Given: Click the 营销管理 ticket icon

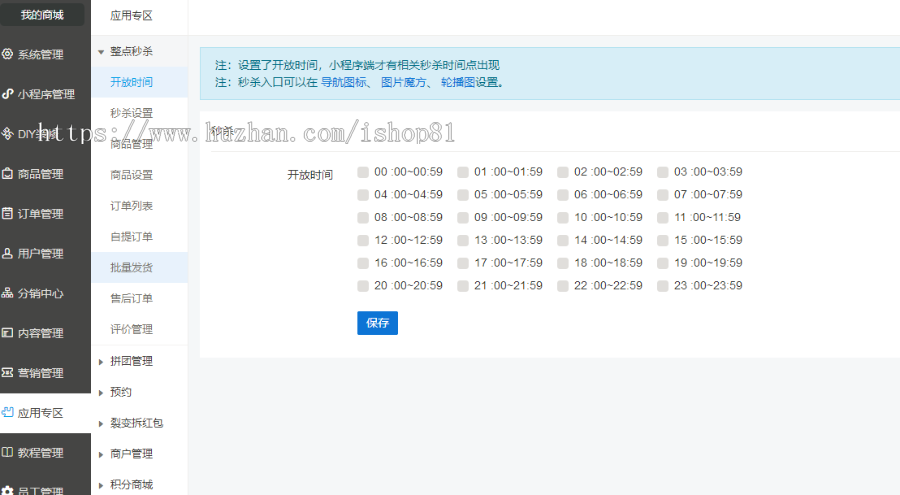Looking at the screenshot, I should point(8,373).
